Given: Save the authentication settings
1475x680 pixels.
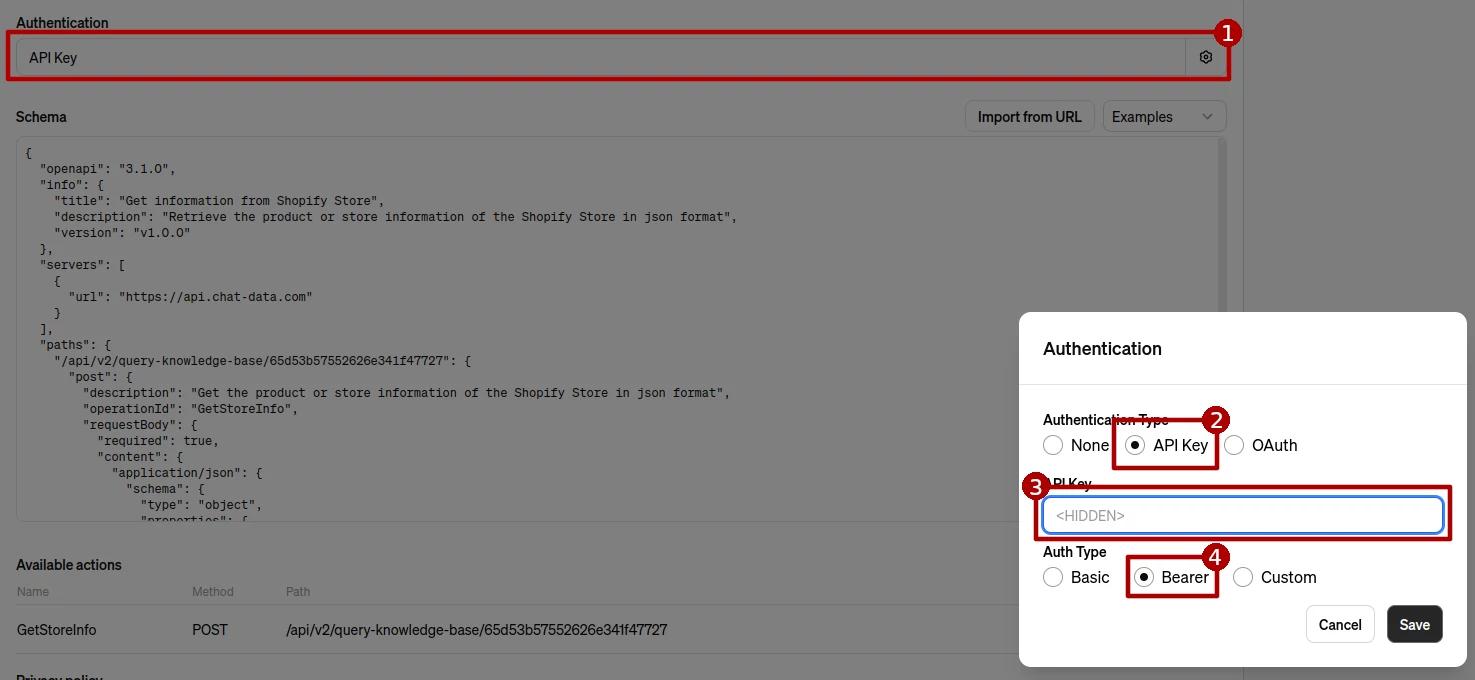Looking at the screenshot, I should pyautogui.click(x=1414, y=624).
